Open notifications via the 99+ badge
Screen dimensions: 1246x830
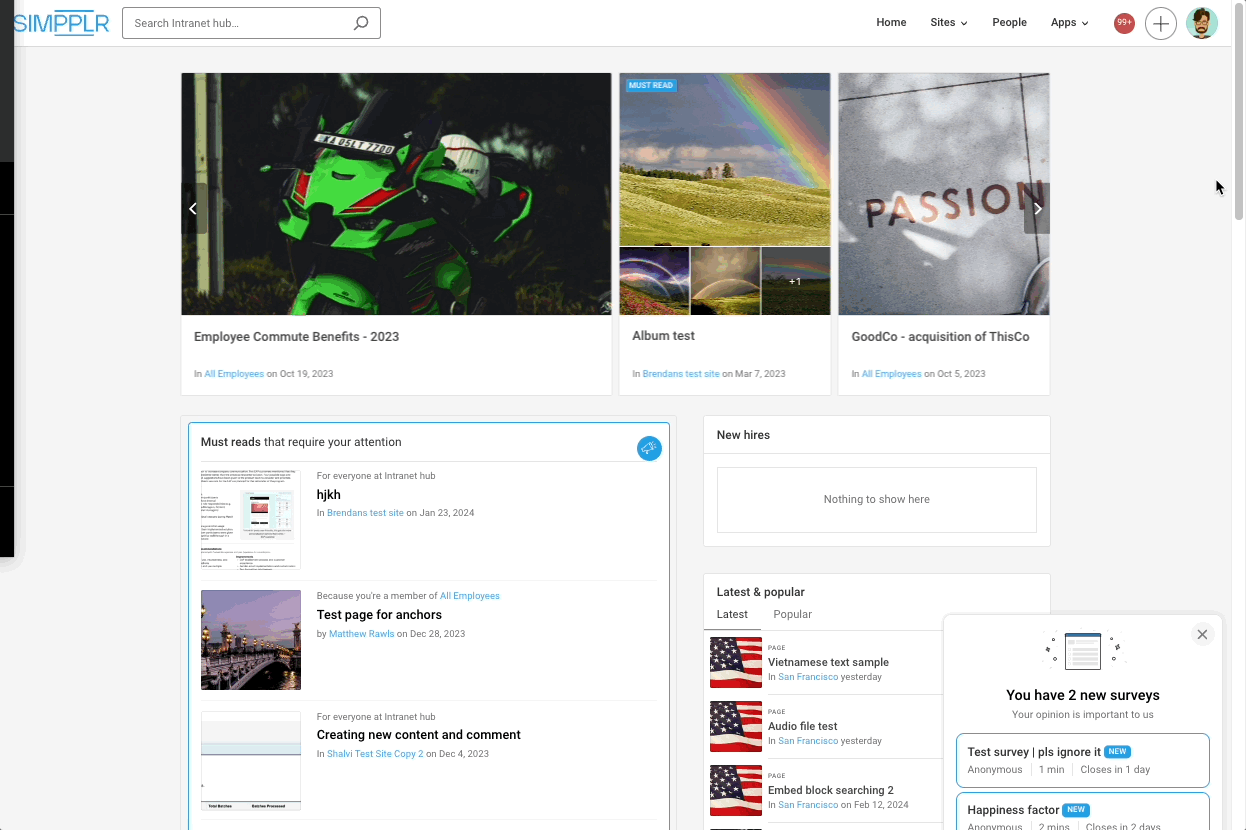pos(1124,22)
